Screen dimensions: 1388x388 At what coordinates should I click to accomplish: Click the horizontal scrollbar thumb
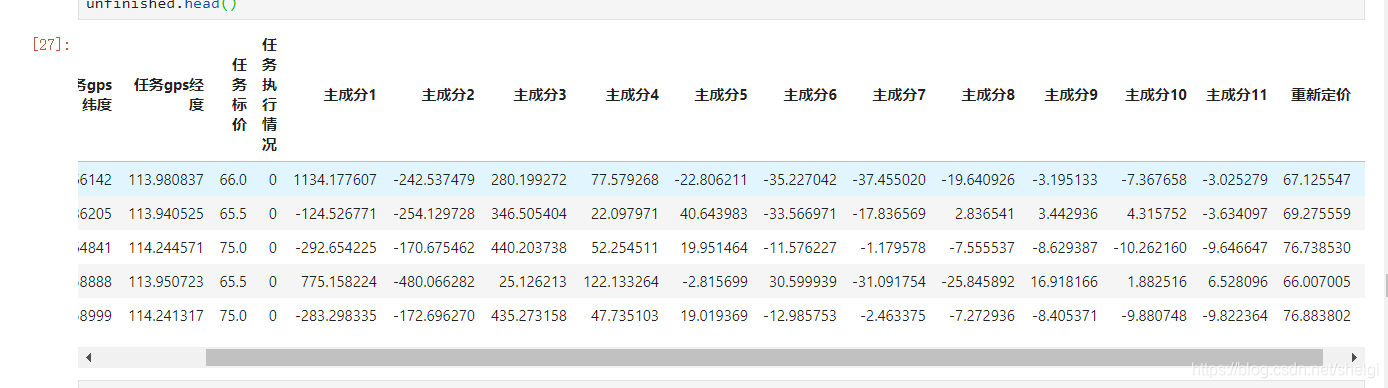pos(764,357)
